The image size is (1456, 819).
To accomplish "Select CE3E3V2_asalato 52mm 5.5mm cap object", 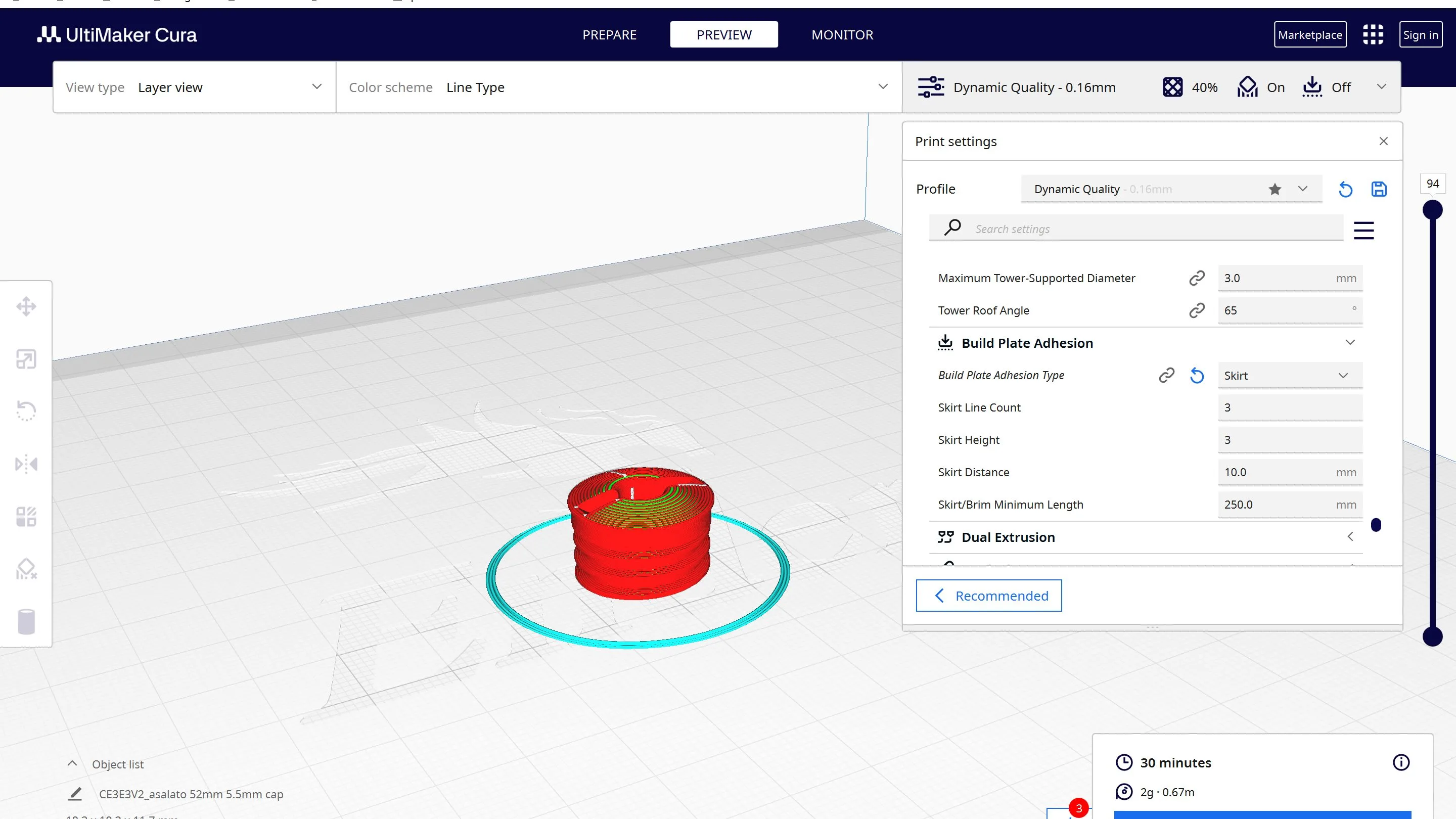I will pyautogui.click(x=191, y=794).
